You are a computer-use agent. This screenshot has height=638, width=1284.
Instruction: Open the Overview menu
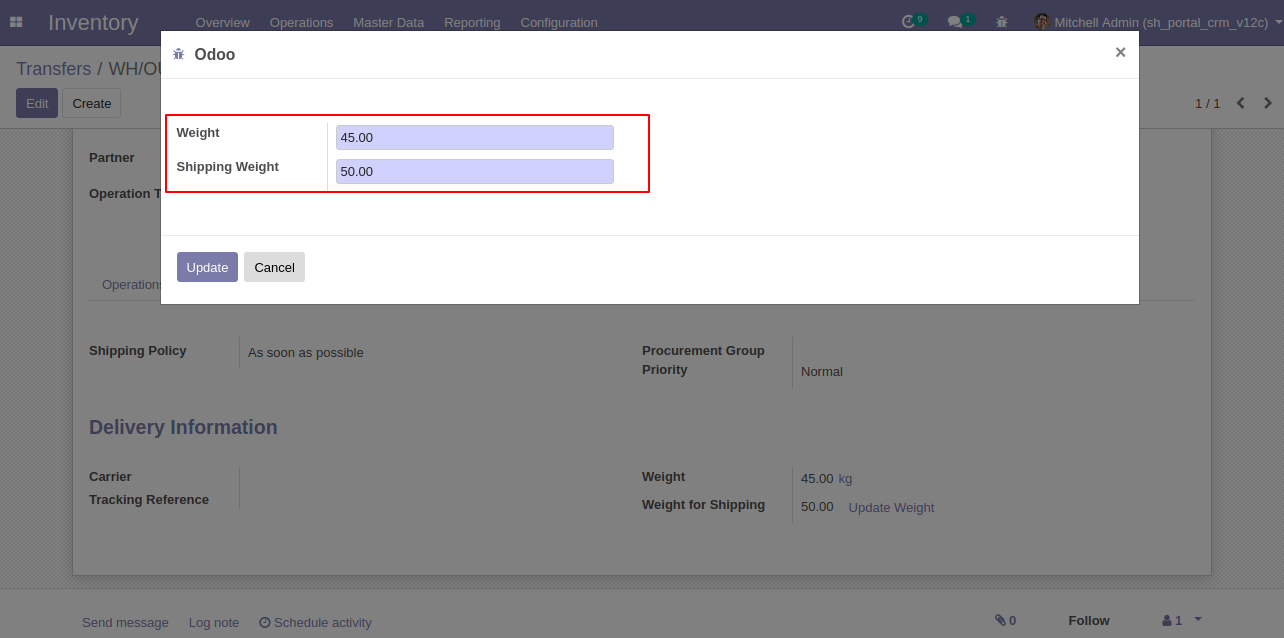click(x=223, y=22)
